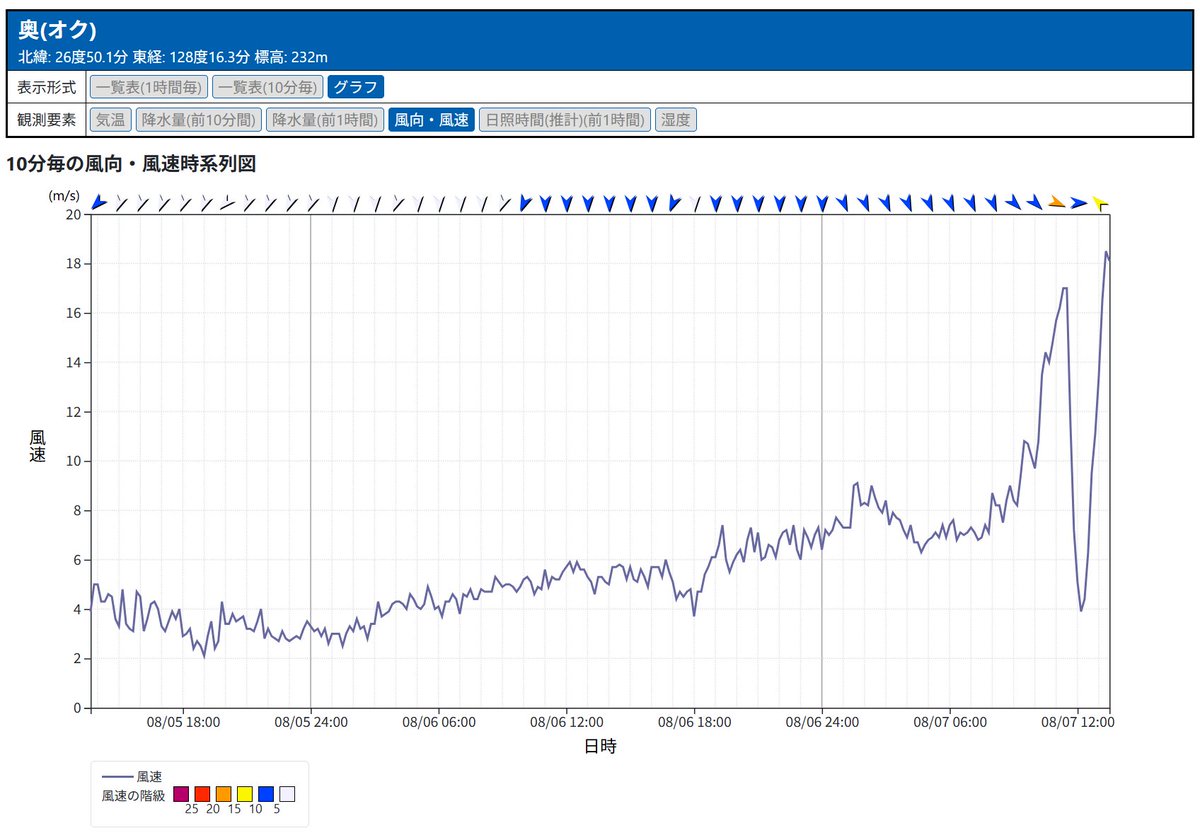Click the 表示形式 row label
The height and width of the screenshot is (833, 1200).
pos(47,87)
